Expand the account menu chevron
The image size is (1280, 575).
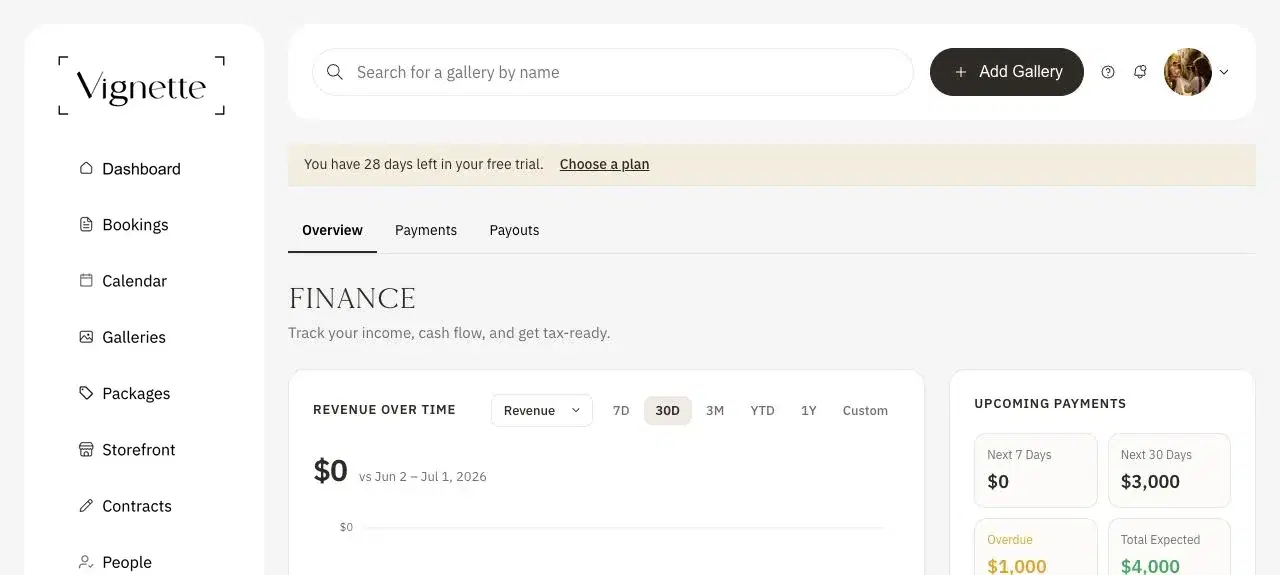[1224, 72]
